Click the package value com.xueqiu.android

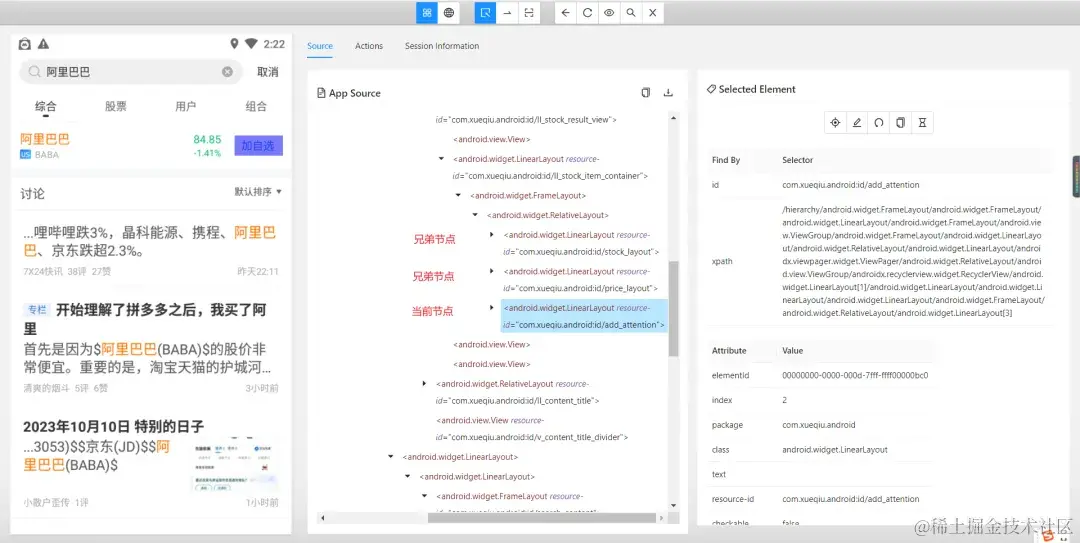pyautogui.click(x=818, y=424)
